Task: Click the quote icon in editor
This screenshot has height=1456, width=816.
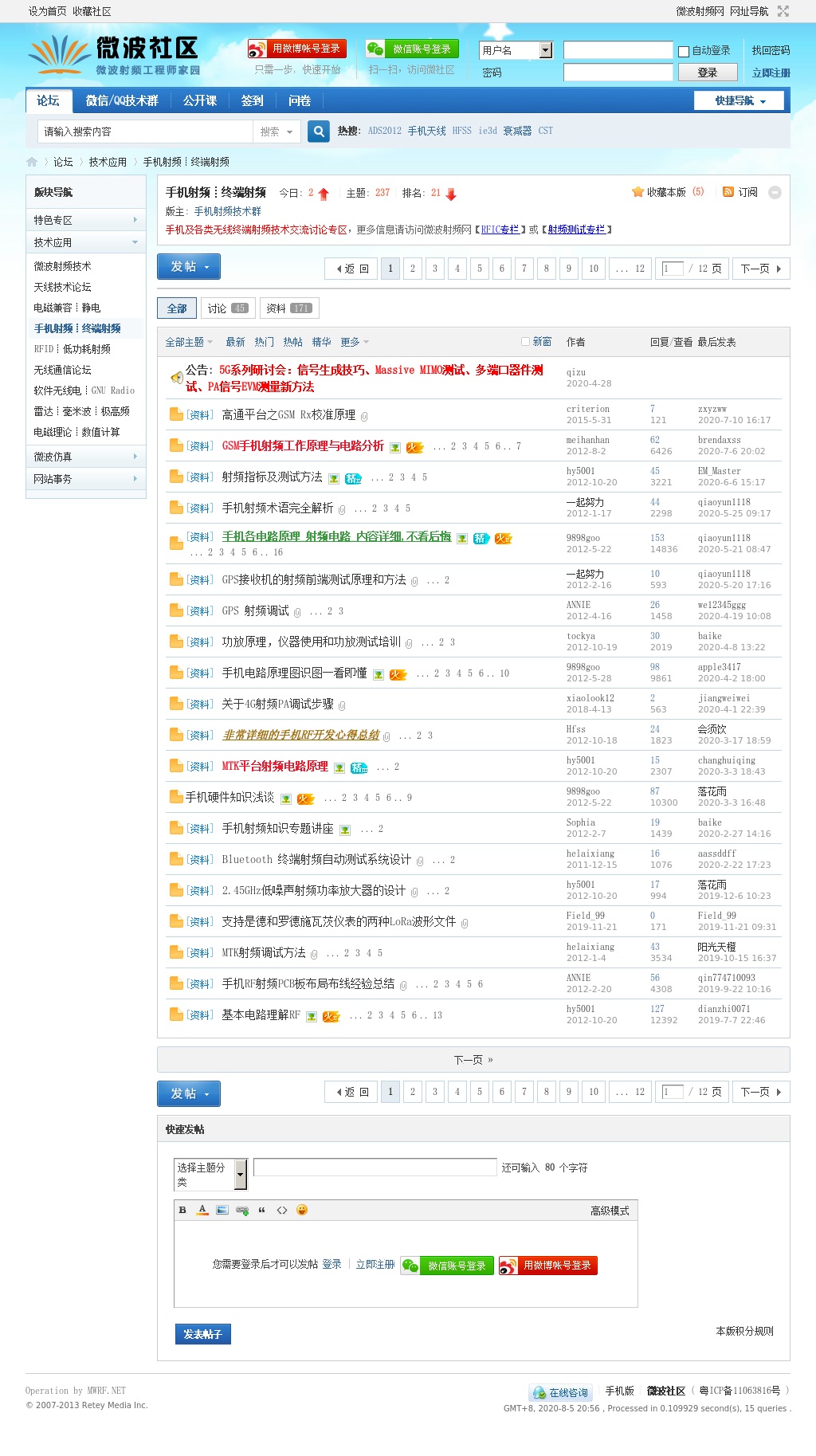Action: click(262, 1210)
